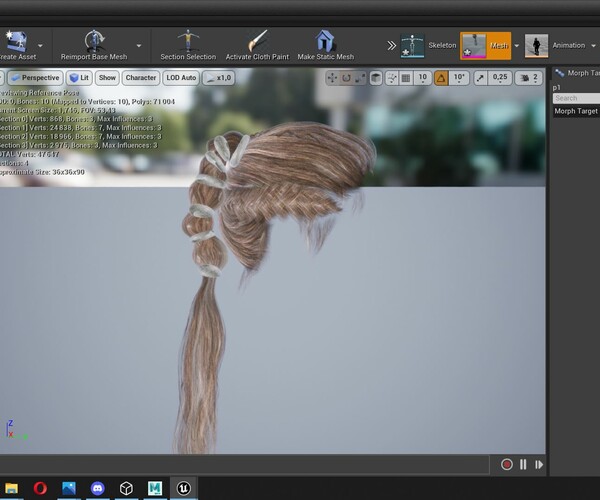Toggle the coordinate space cube icon
The image size is (600, 500).
376,78
